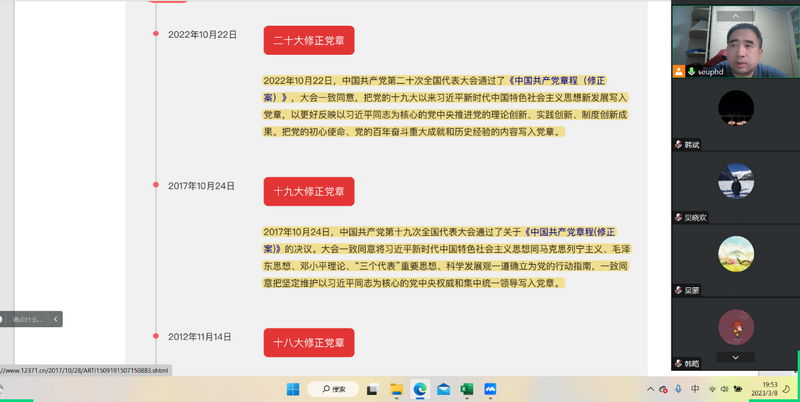
Task: Open the Tencent Meeting taskbar icon
Action: (491, 389)
